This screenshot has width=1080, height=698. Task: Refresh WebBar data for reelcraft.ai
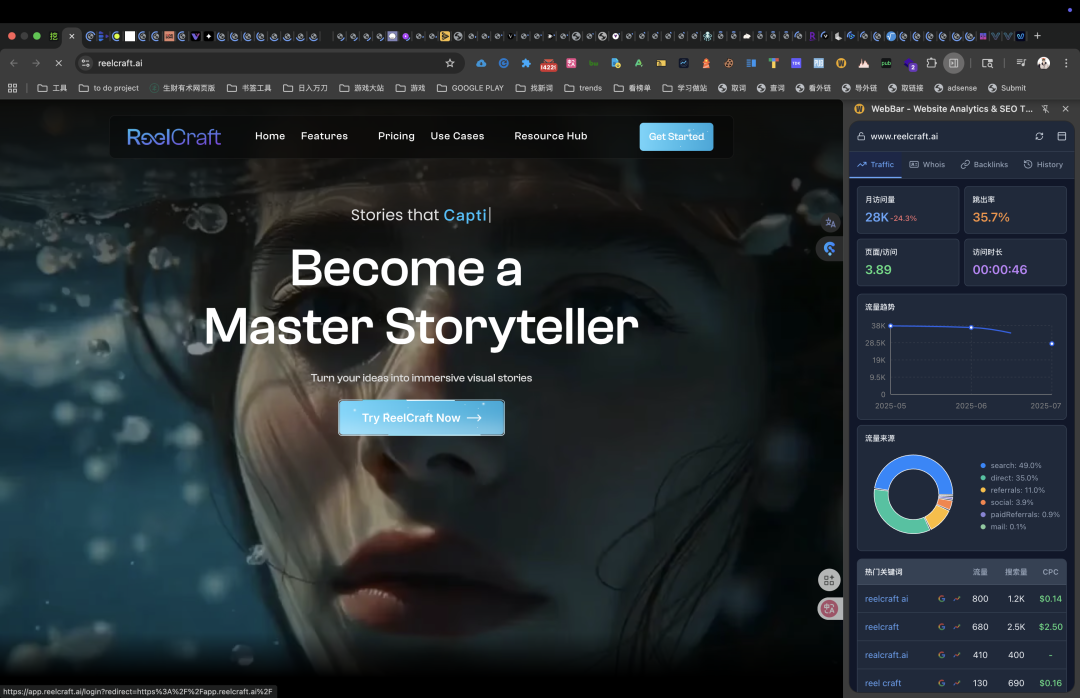pyautogui.click(x=1039, y=136)
